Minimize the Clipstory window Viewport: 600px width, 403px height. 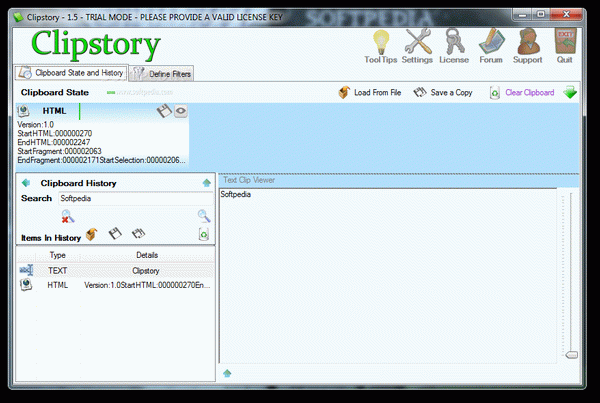[522, 15]
